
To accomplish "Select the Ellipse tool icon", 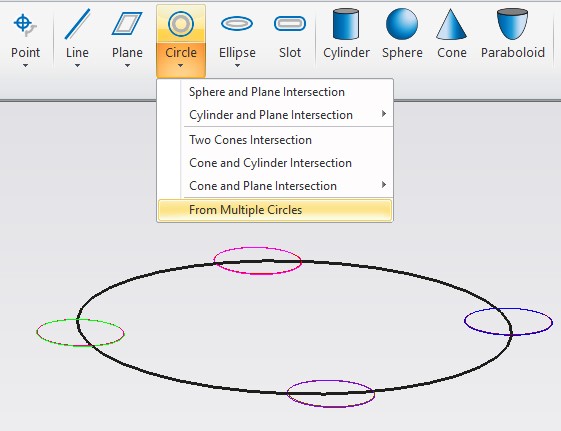I will 237,24.
